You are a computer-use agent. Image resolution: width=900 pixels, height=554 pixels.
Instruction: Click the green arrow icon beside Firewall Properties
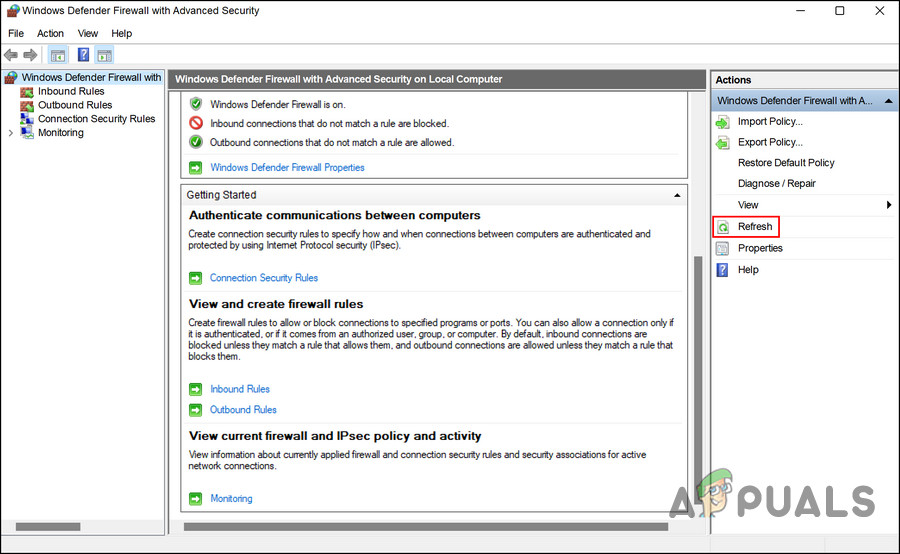click(x=196, y=168)
